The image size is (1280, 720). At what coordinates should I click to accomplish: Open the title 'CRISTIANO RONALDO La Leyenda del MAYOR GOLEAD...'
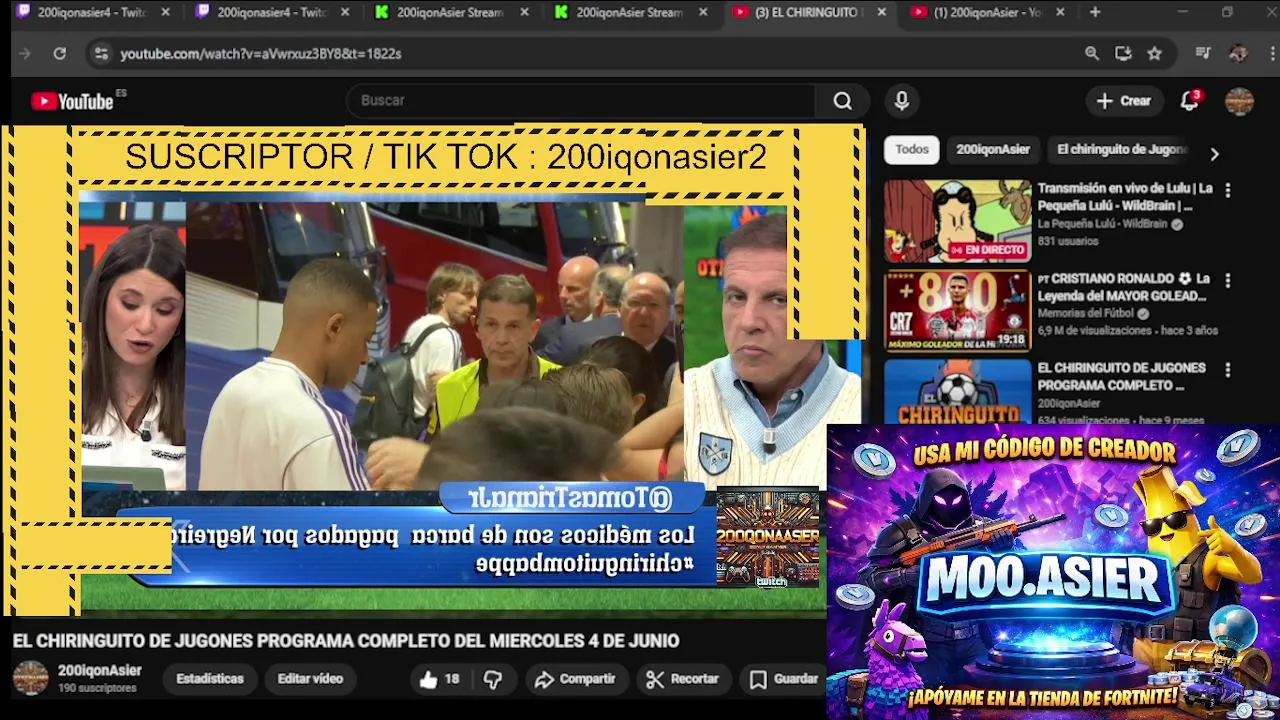click(1123, 287)
